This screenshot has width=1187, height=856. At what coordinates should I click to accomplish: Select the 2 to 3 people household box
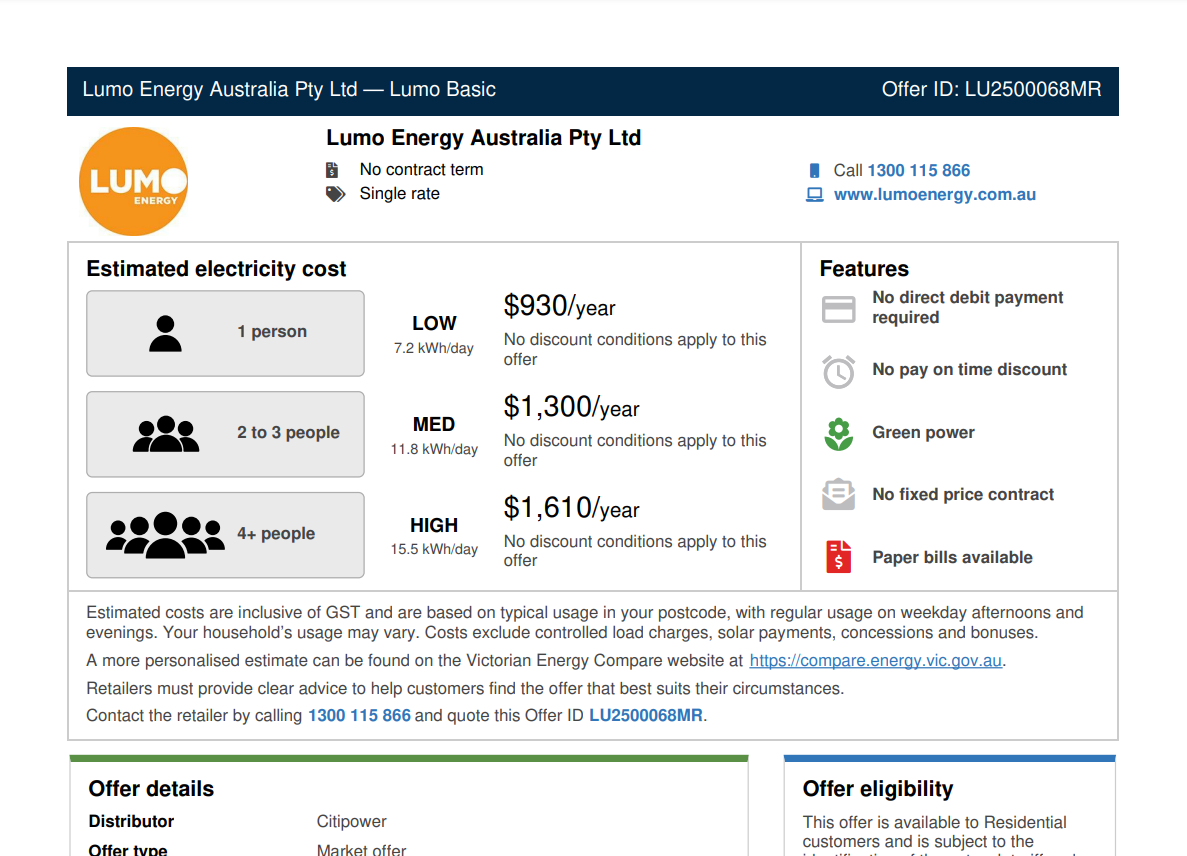(x=226, y=434)
